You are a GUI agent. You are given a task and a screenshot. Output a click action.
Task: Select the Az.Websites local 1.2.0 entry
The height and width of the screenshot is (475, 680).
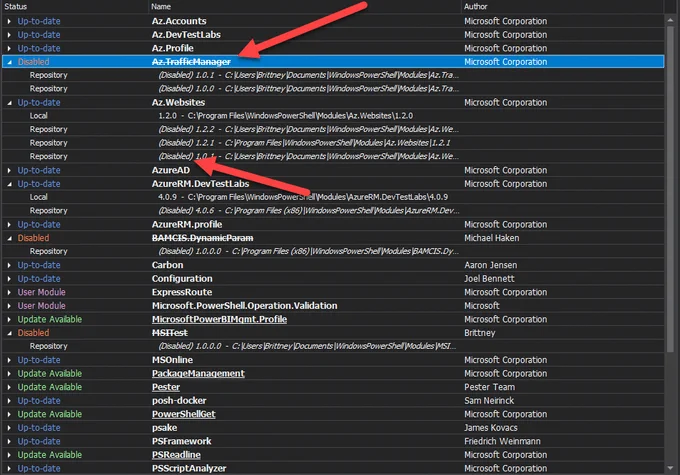(285, 116)
